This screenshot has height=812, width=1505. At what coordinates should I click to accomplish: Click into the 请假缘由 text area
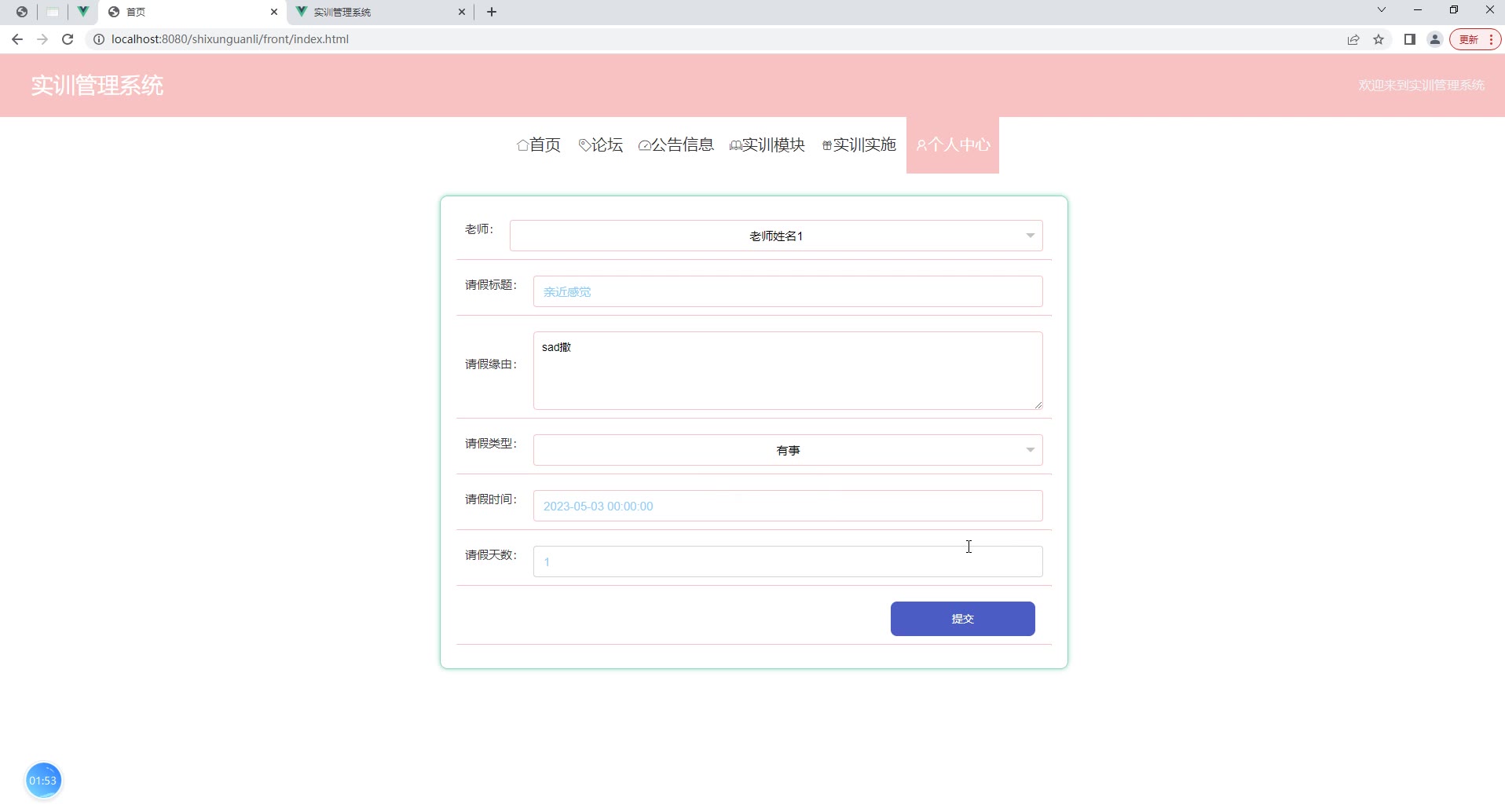[788, 371]
